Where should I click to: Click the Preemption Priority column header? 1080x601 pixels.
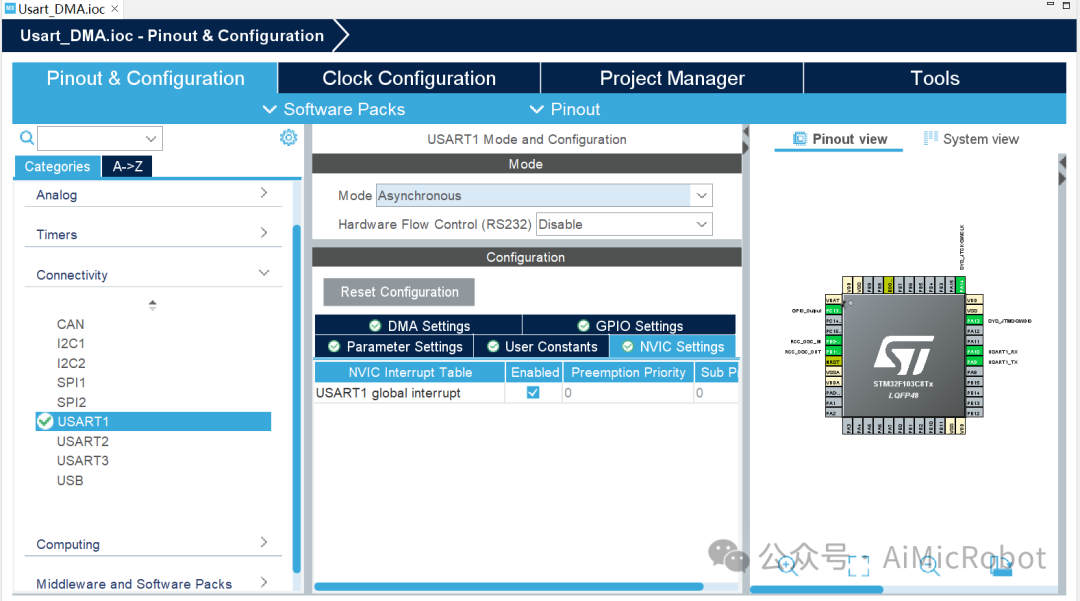tap(628, 372)
